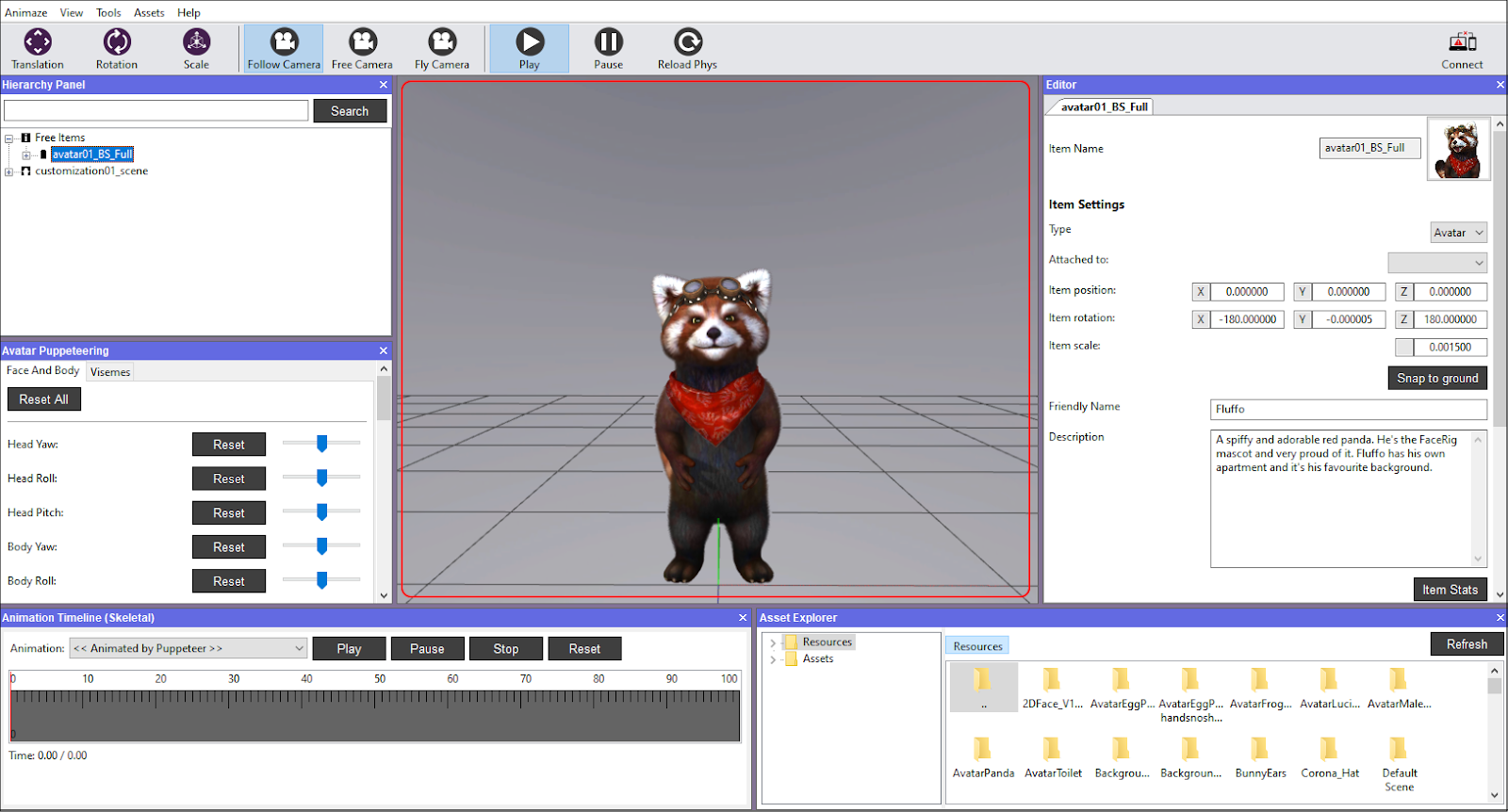Click the Reset All button
Screen dimensions: 1508x812
[44, 399]
